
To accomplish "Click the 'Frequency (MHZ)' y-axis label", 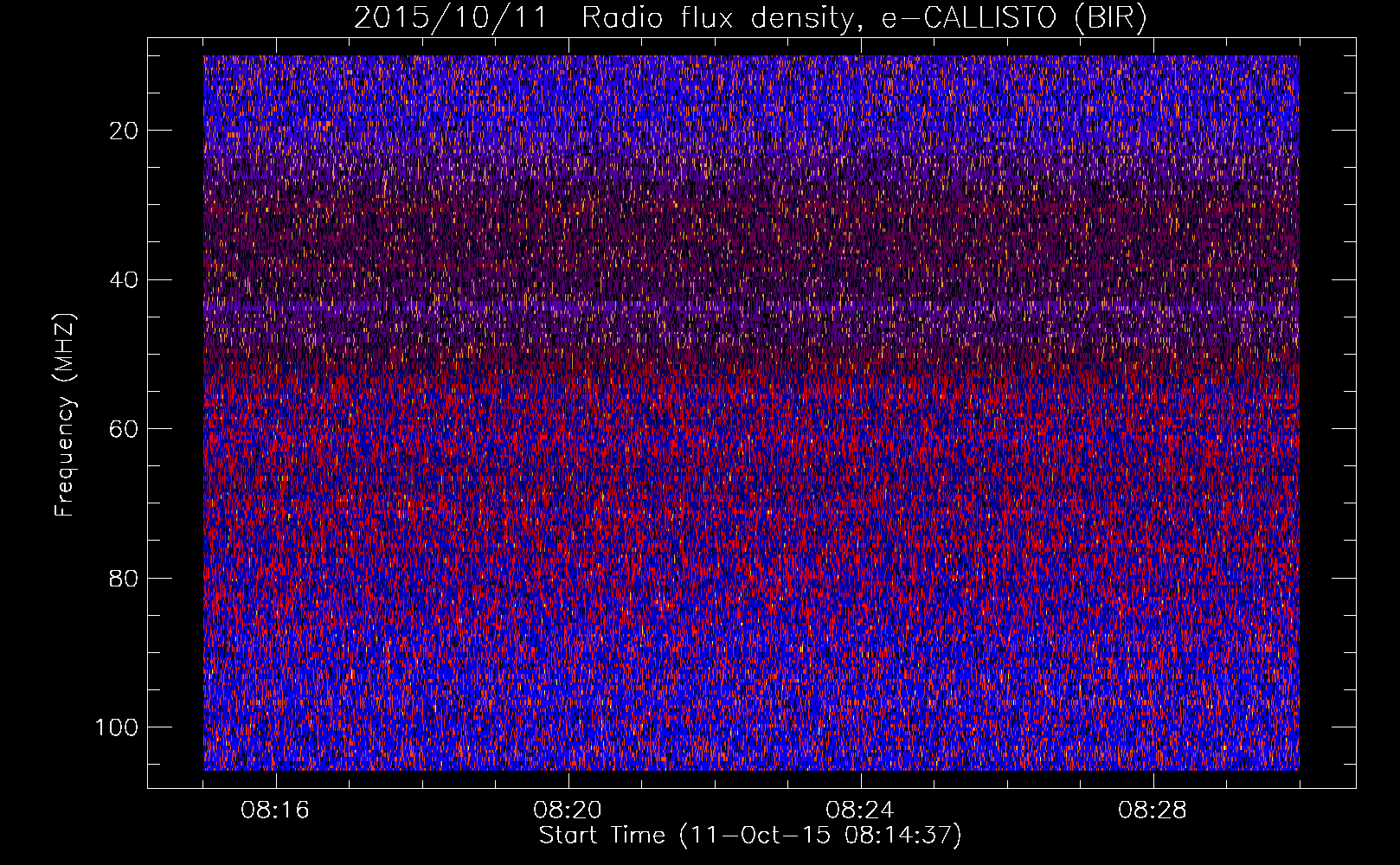I will 65,415.
